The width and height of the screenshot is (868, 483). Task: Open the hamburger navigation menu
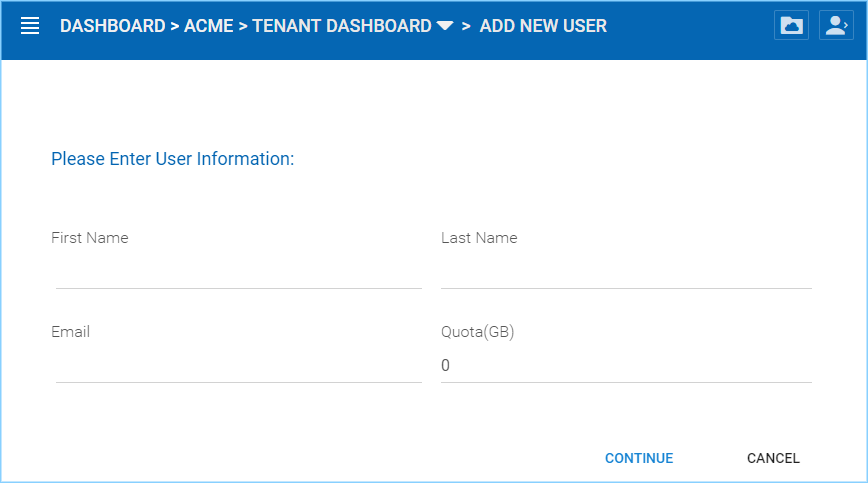tap(30, 26)
